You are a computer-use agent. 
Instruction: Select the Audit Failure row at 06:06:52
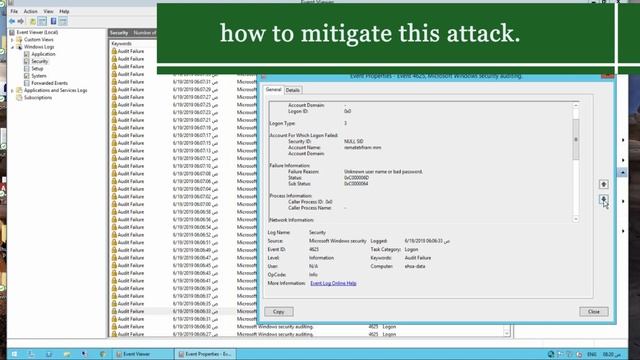coord(183,235)
